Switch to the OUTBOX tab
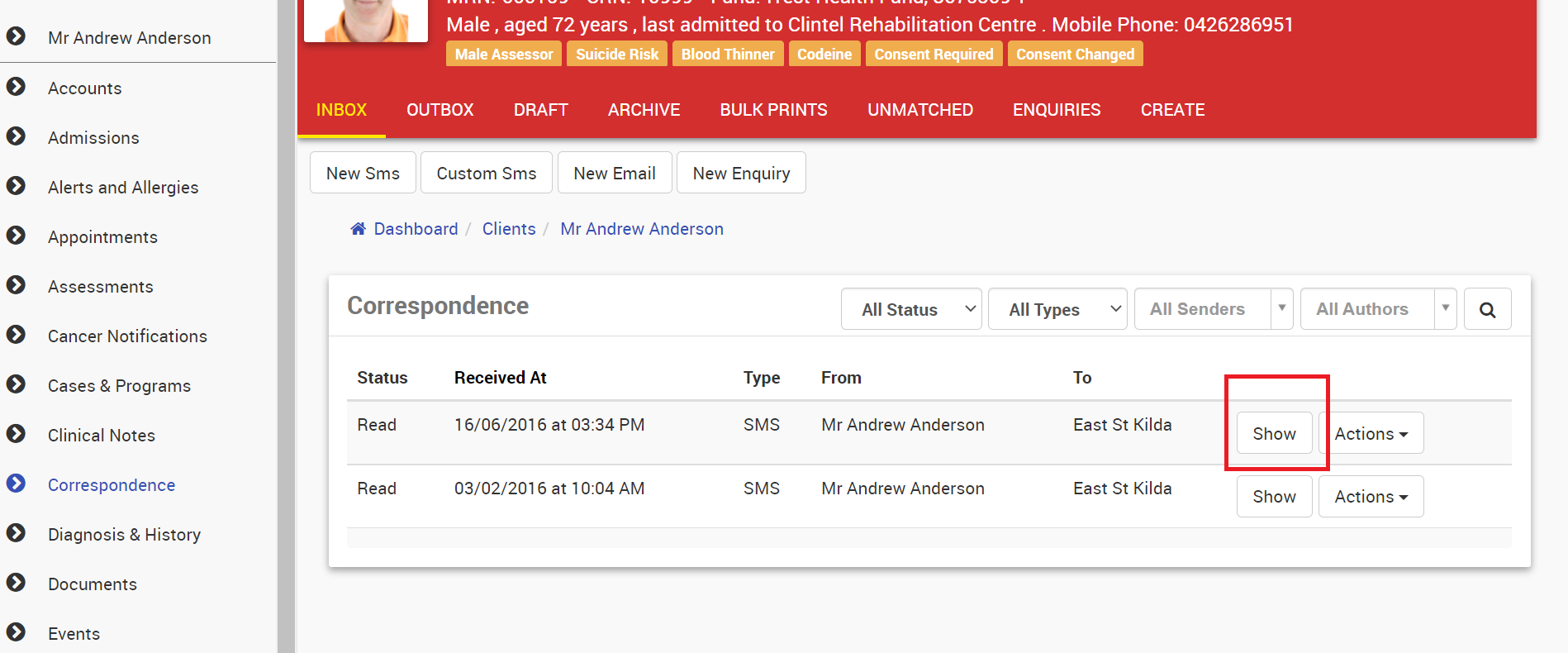 point(440,110)
